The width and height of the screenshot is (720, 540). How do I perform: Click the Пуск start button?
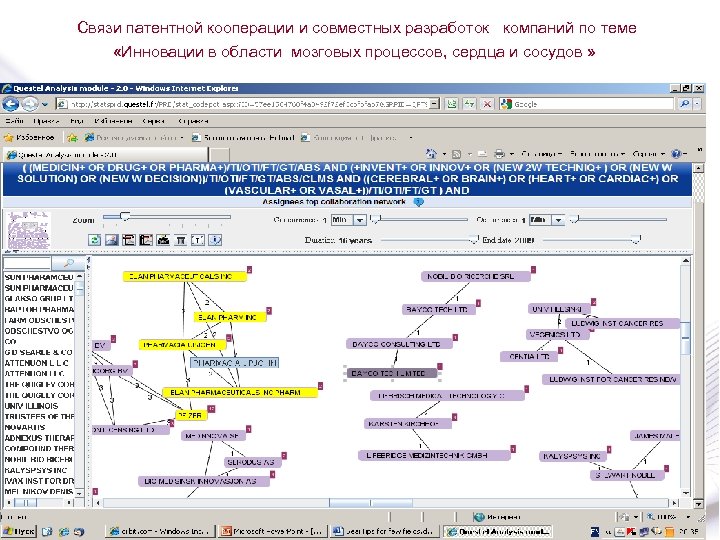coord(18,531)
